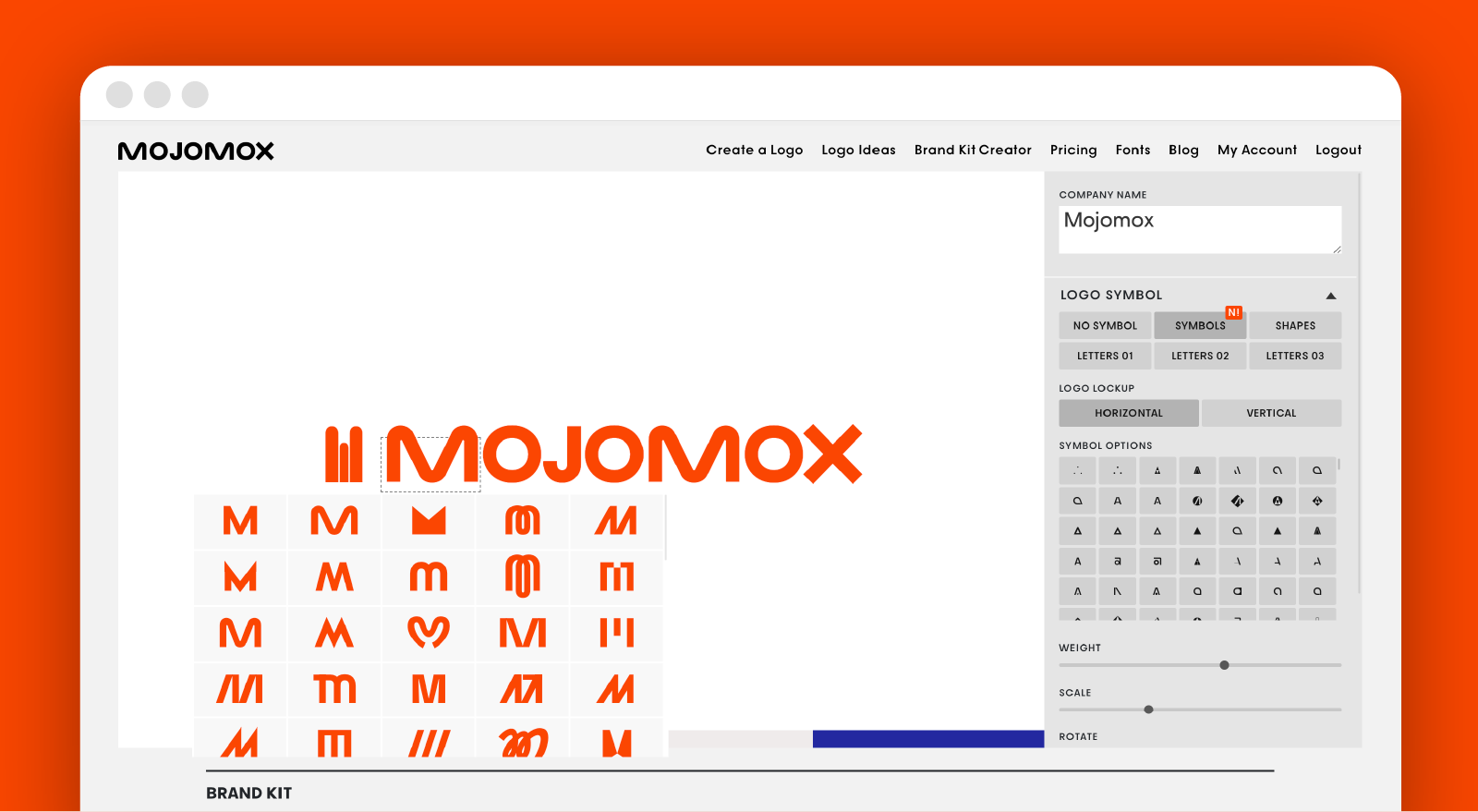Select the lowercase rounded m letter option
This screenshot has width=1478, height=812.
(429, 576)
